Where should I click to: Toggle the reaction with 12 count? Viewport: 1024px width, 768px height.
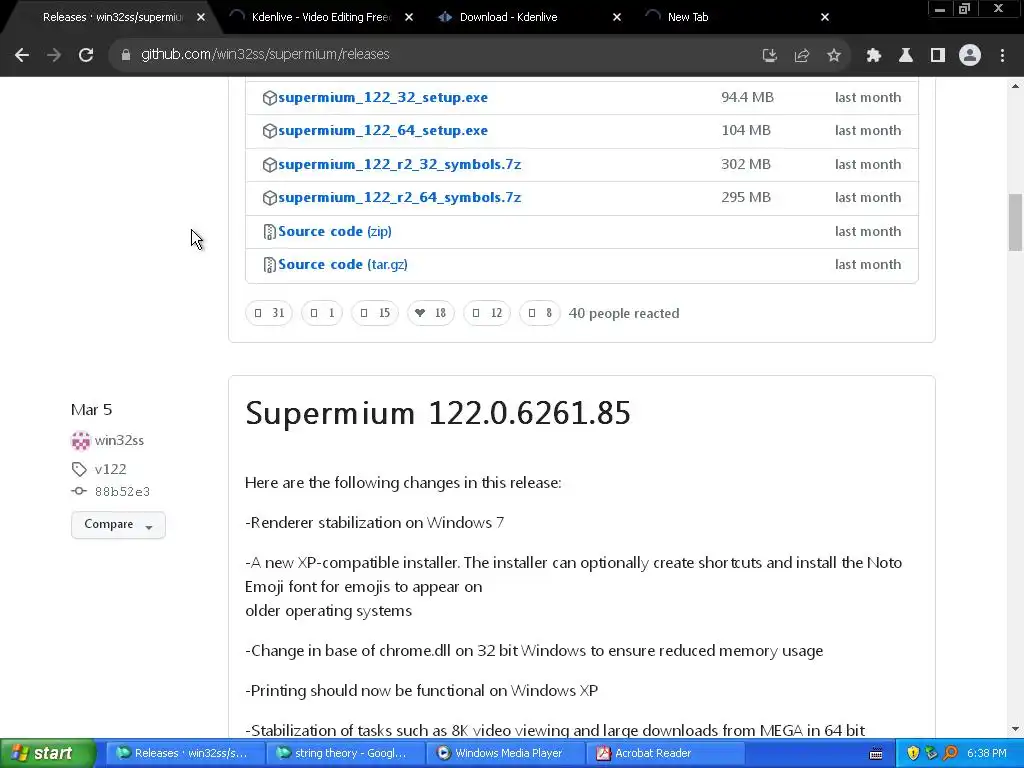click(487, 313)
